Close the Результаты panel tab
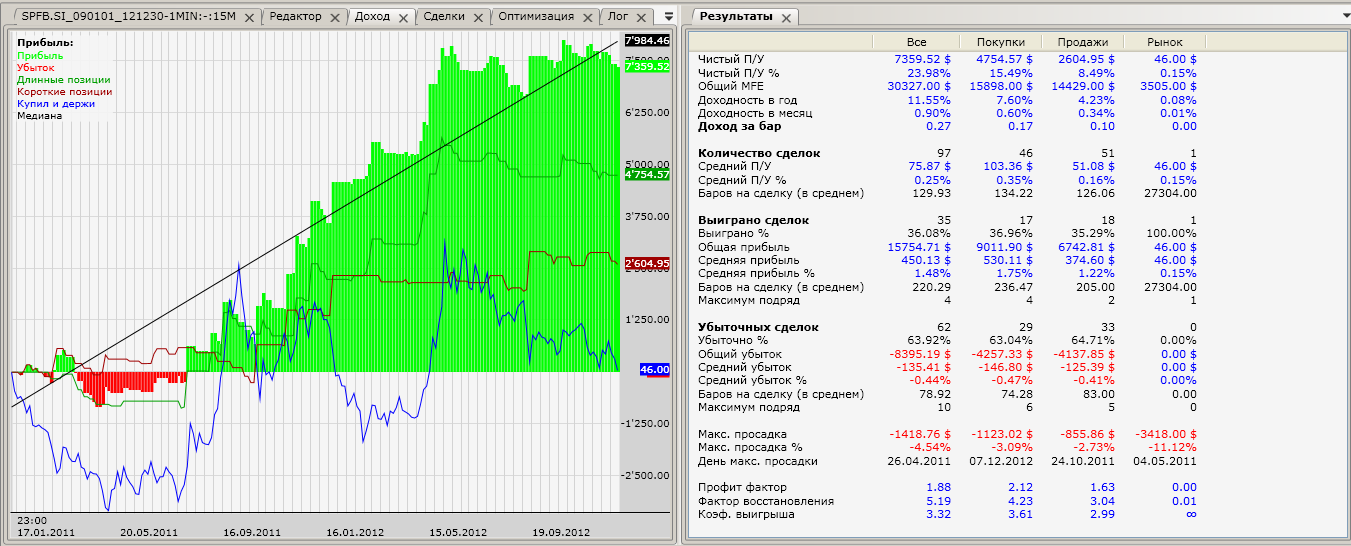This screenshot has height=546, width=1351. [x=785, y=18]
